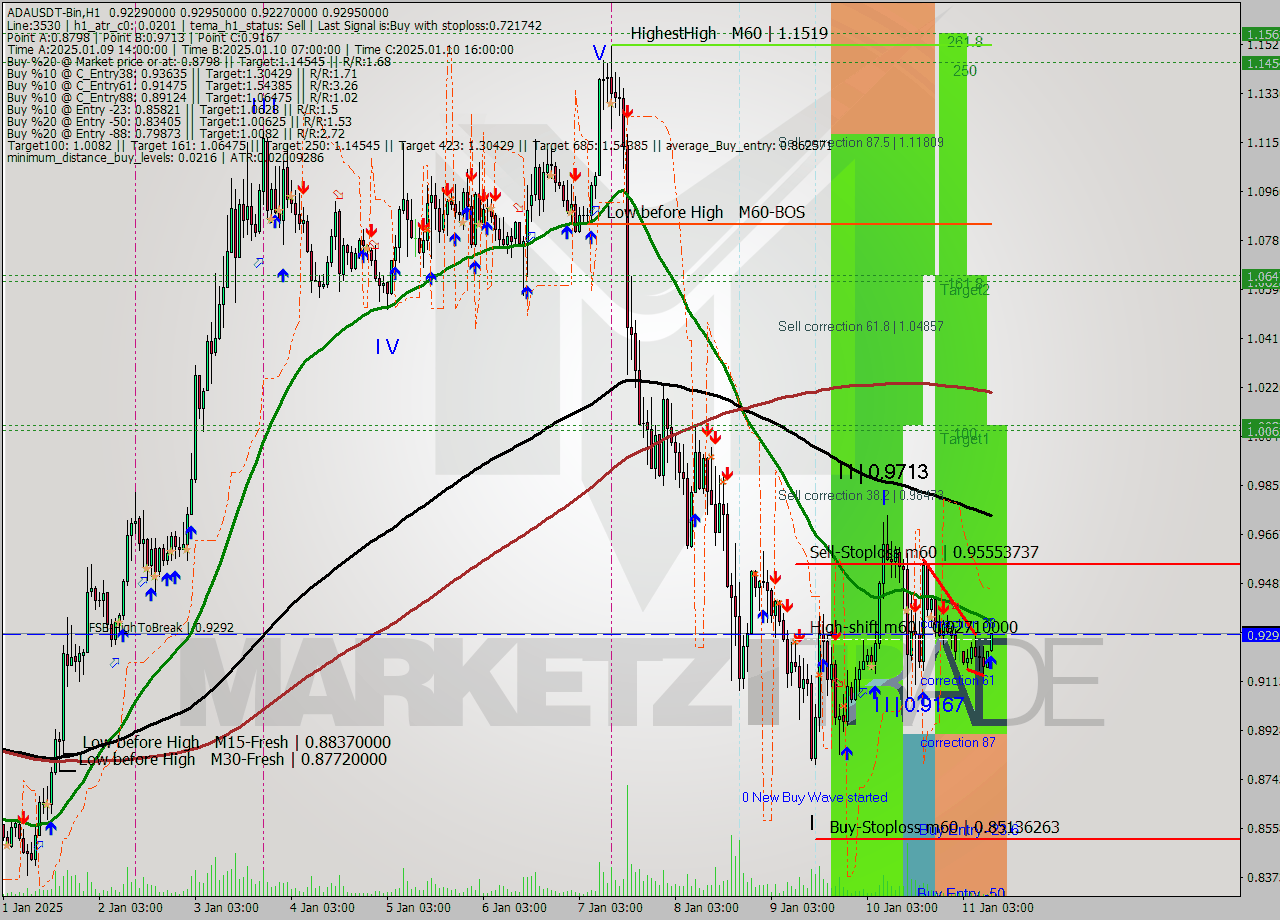This screenshot has height=920, width=1280.
Task: Click the green 1.006 price tag on the axis
Action: [1260, 429]
